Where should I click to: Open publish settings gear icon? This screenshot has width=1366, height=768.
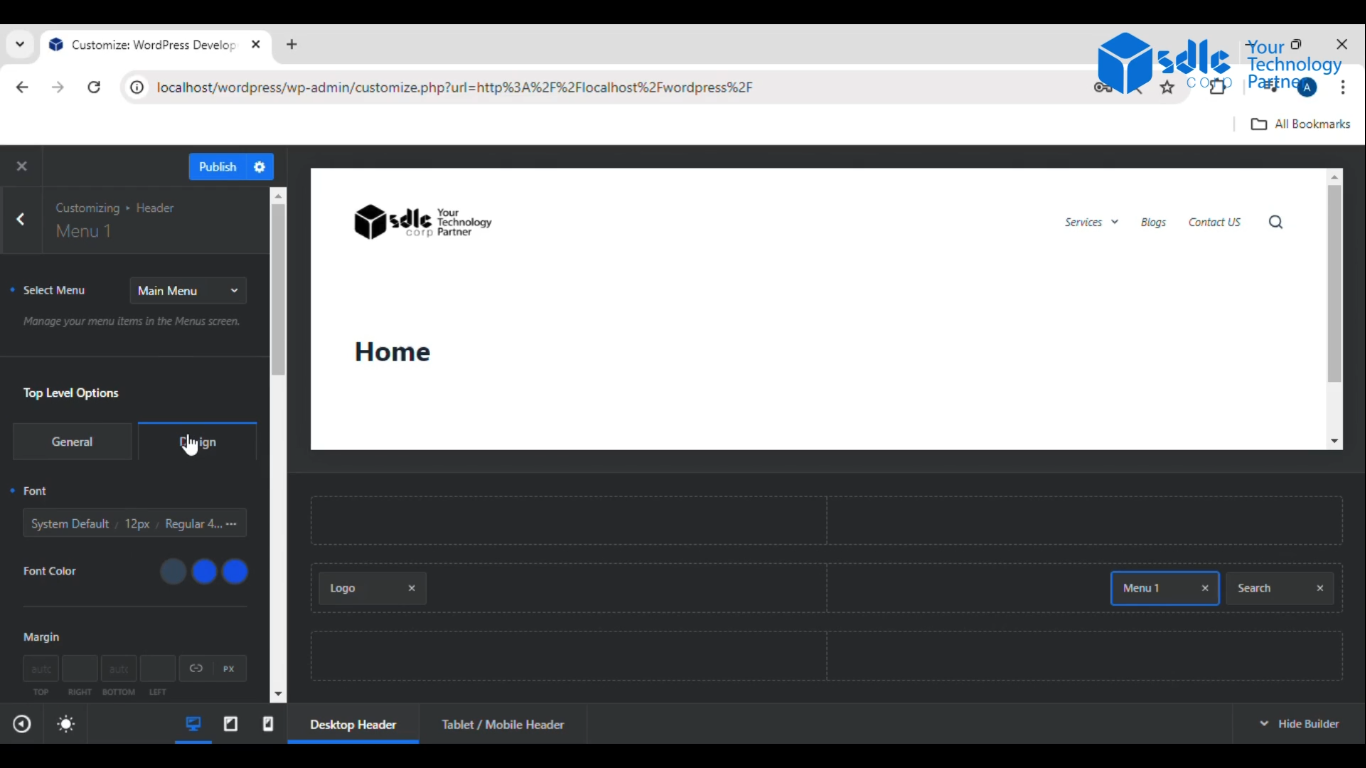click(x=260, y=167)
